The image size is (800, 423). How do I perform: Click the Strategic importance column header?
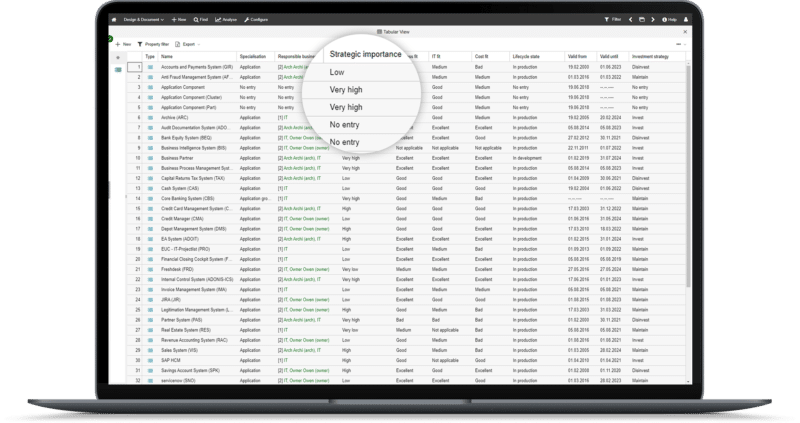tap(365, 54)
